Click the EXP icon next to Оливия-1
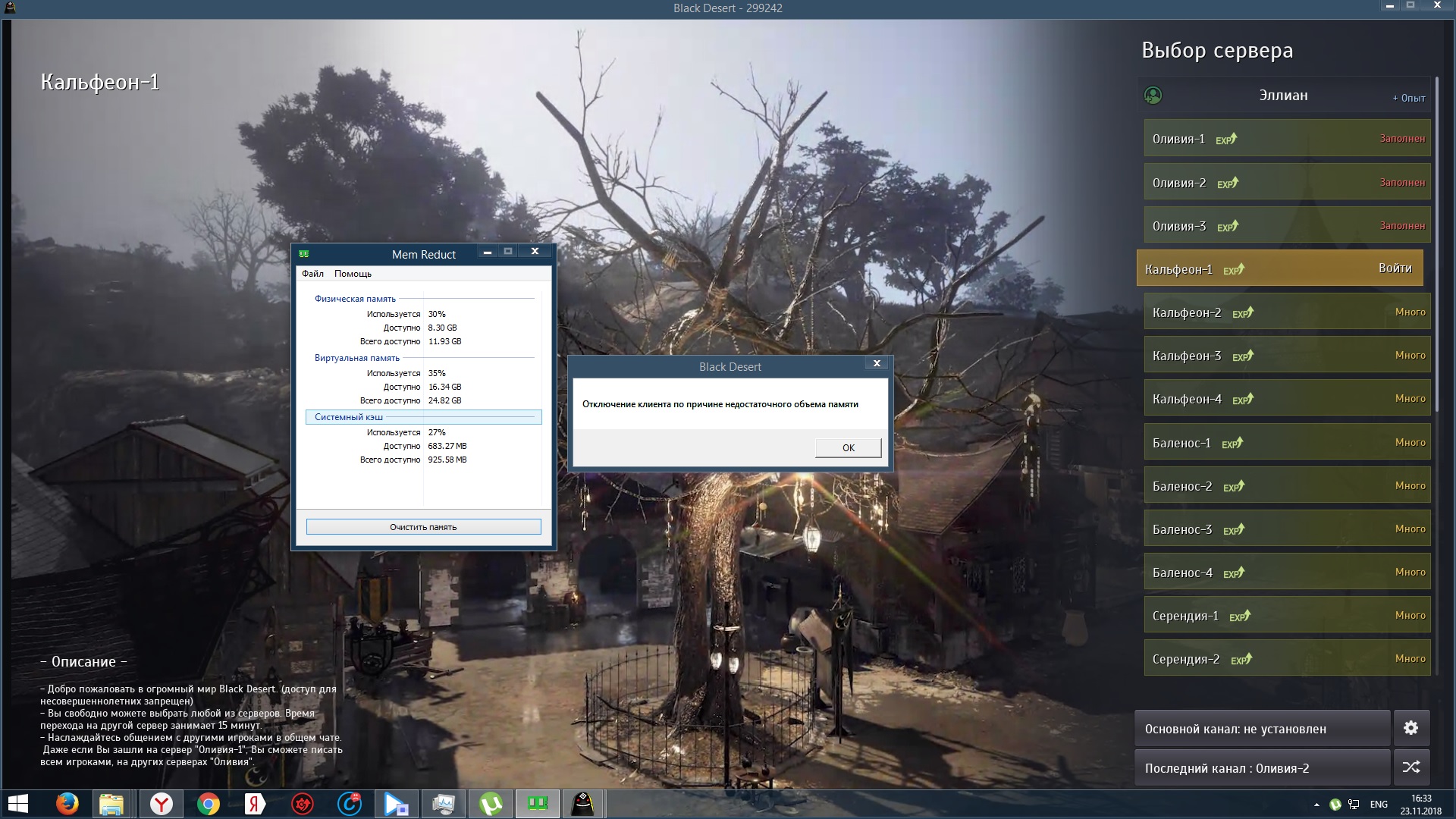Viewport: 1456px width, 819px height. click(1226, 139)
